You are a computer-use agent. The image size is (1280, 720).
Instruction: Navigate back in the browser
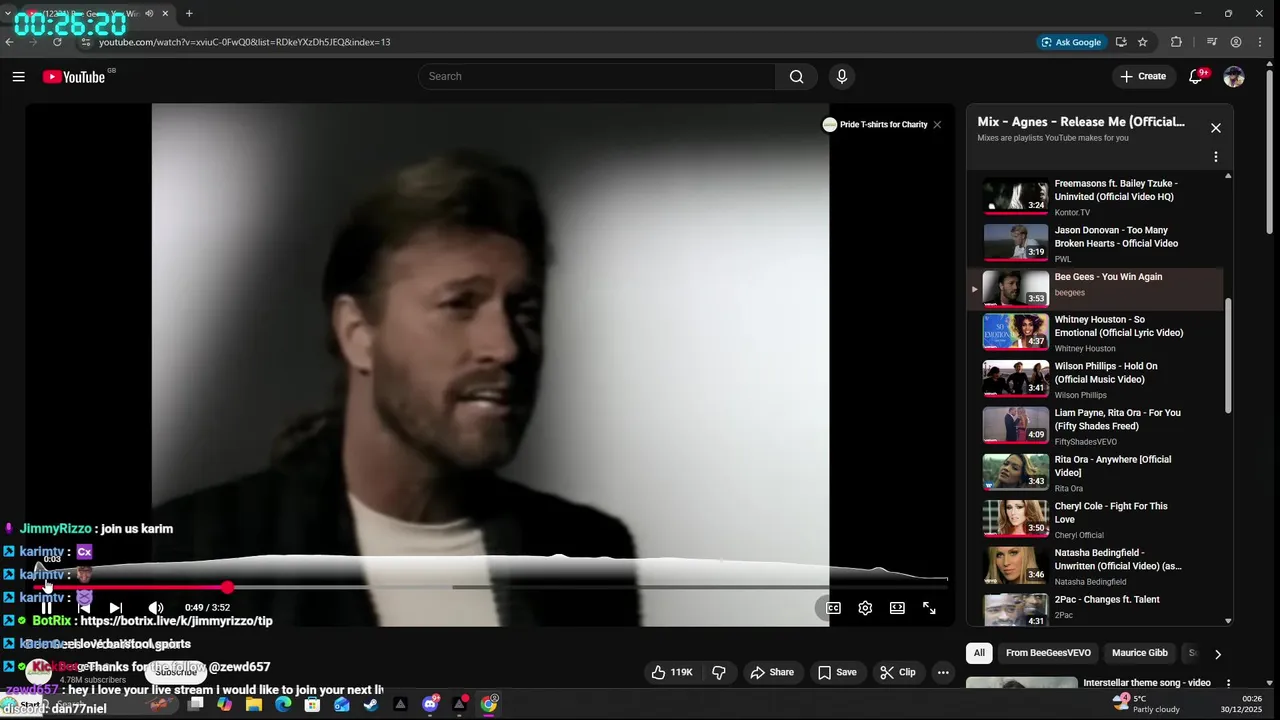pyautogui.click(x=10, y=42)
